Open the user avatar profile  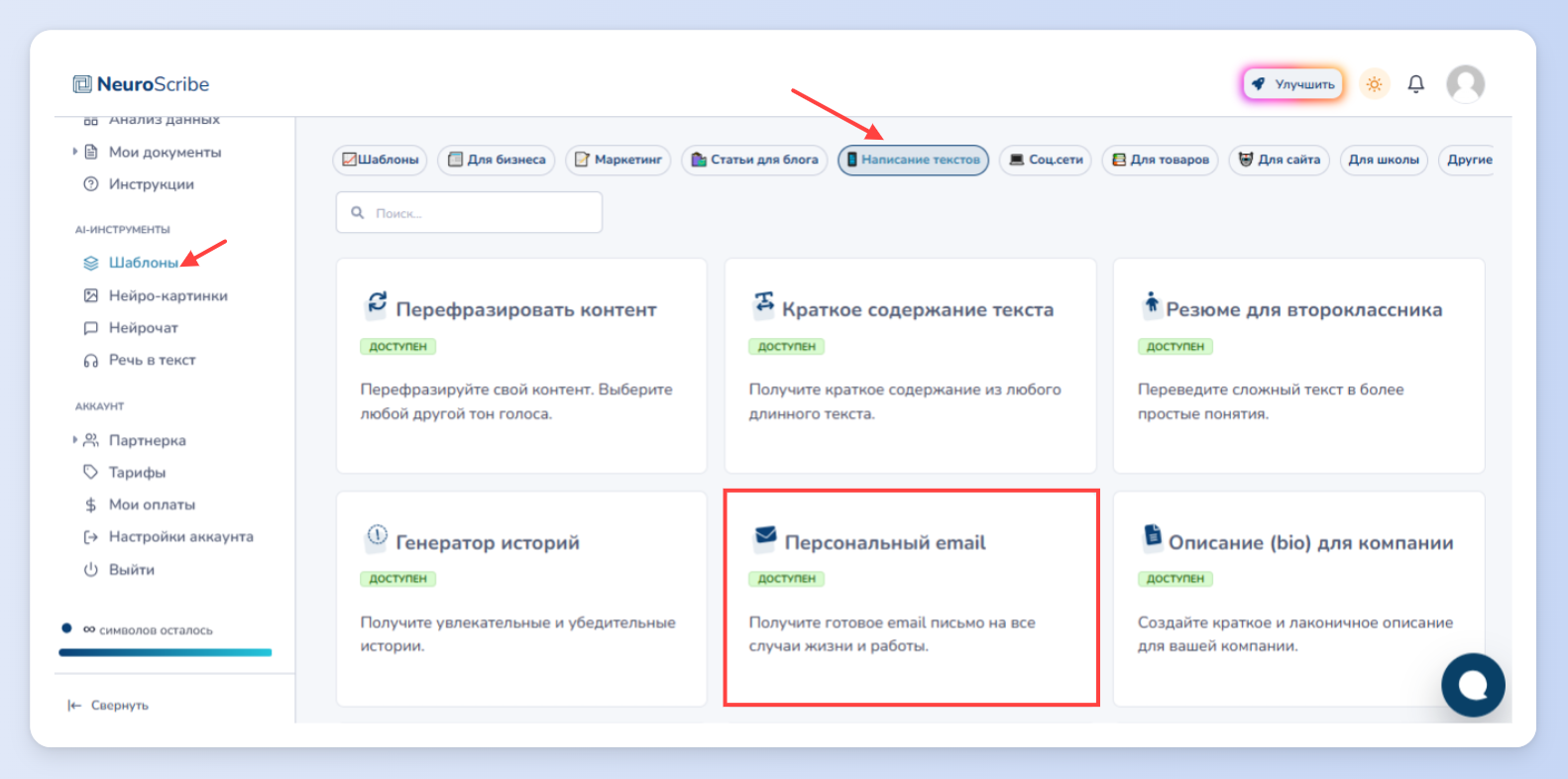pos(1465,84)
